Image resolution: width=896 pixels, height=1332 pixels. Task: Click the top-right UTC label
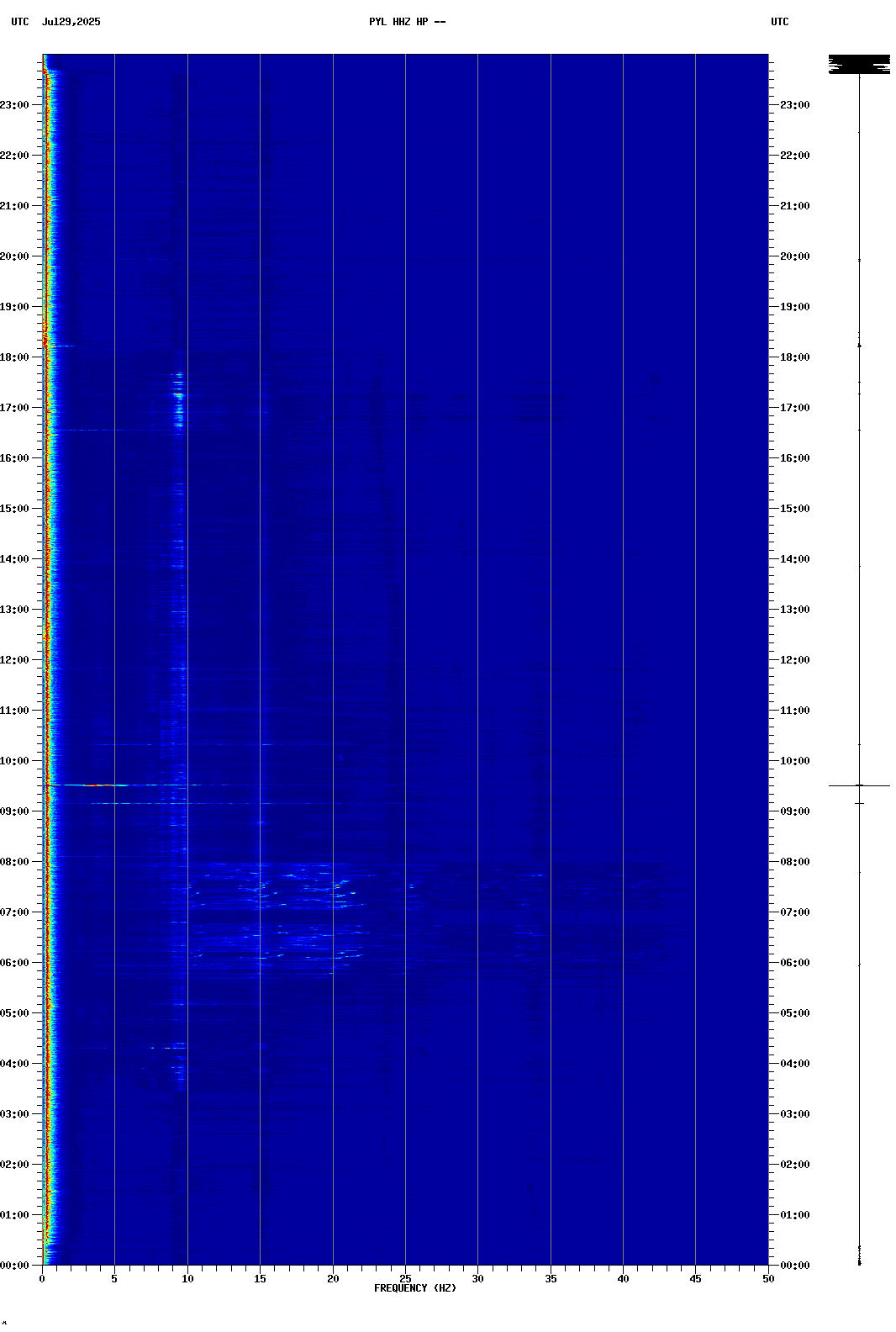780,22
